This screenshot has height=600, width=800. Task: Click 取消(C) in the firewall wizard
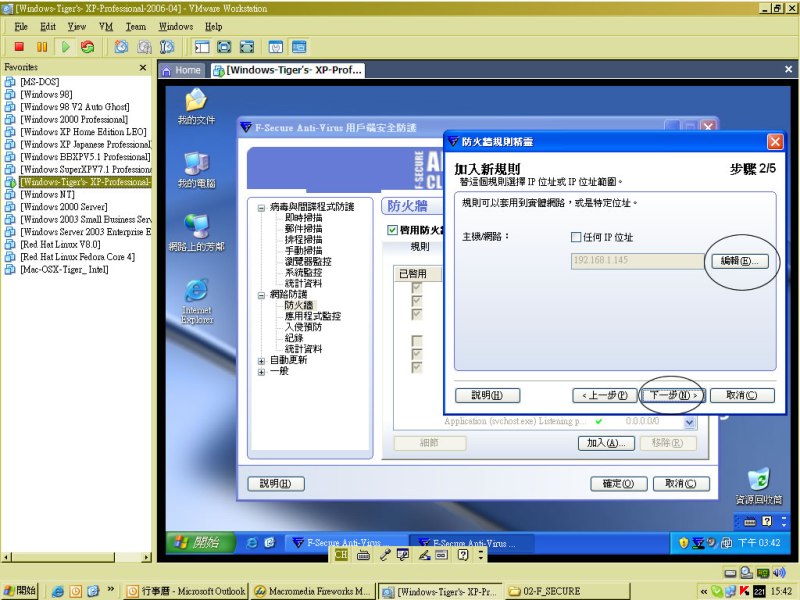pyautogui.click(x=742, y=395)
